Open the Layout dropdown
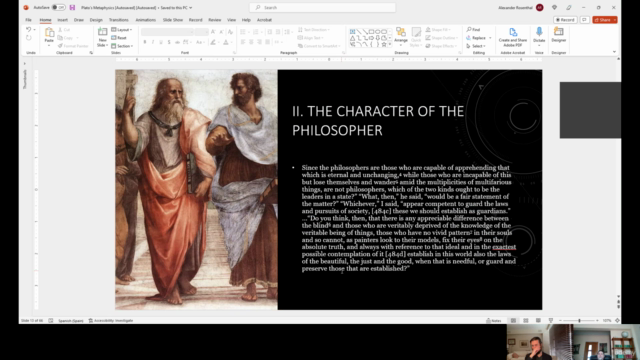This screenshot has height=360, width=640. tap(122, 29)
